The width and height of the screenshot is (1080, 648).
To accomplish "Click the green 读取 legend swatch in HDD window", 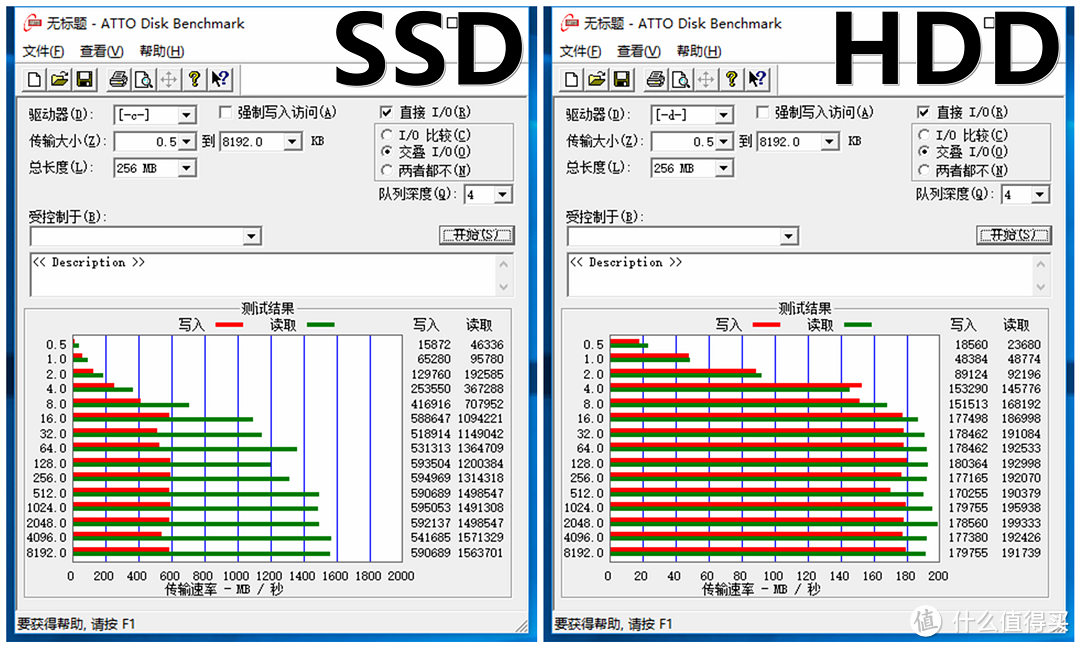I will pyautogui.click(x=858, y=325).
